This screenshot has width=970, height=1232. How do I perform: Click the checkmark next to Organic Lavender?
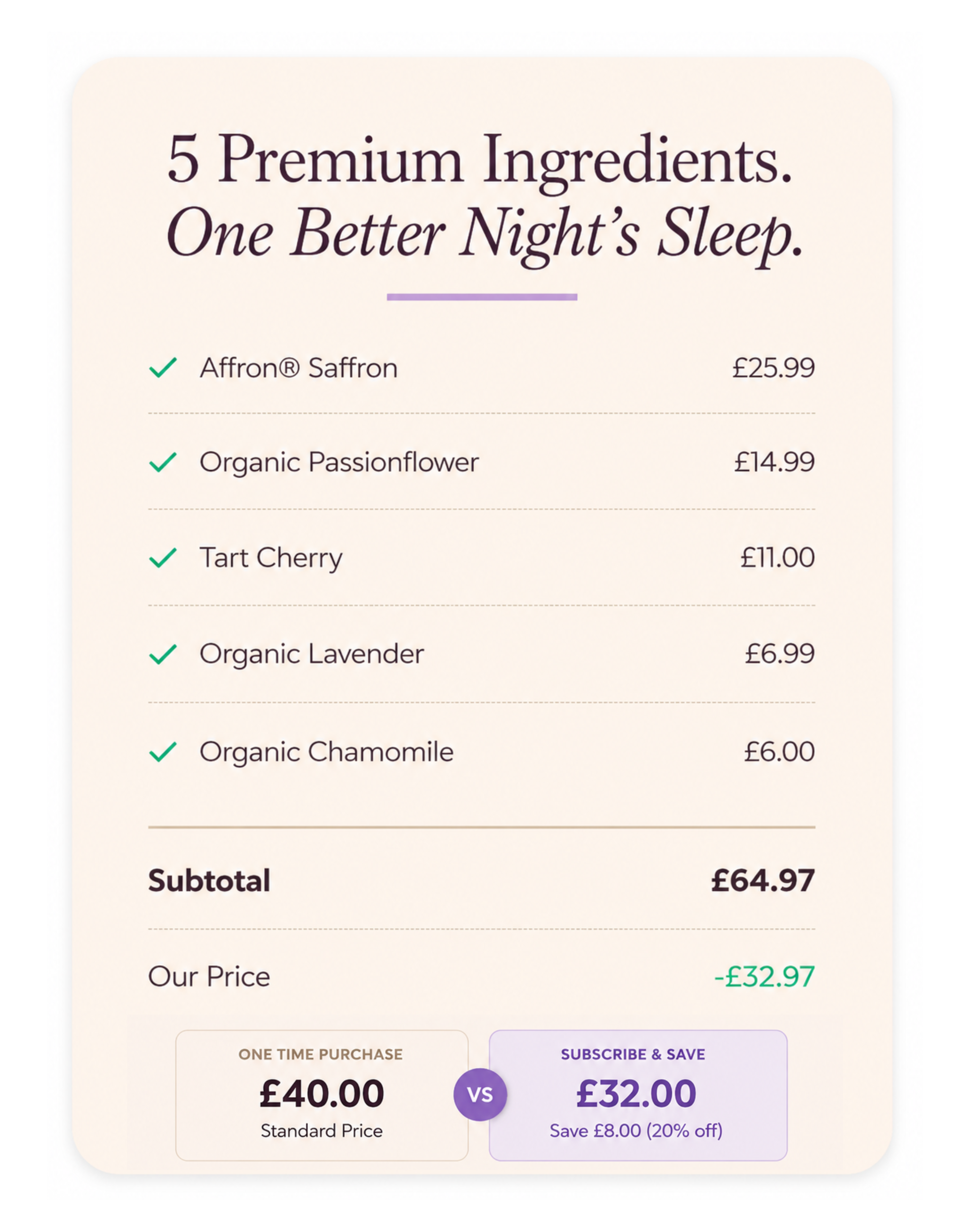click(163, 654)
